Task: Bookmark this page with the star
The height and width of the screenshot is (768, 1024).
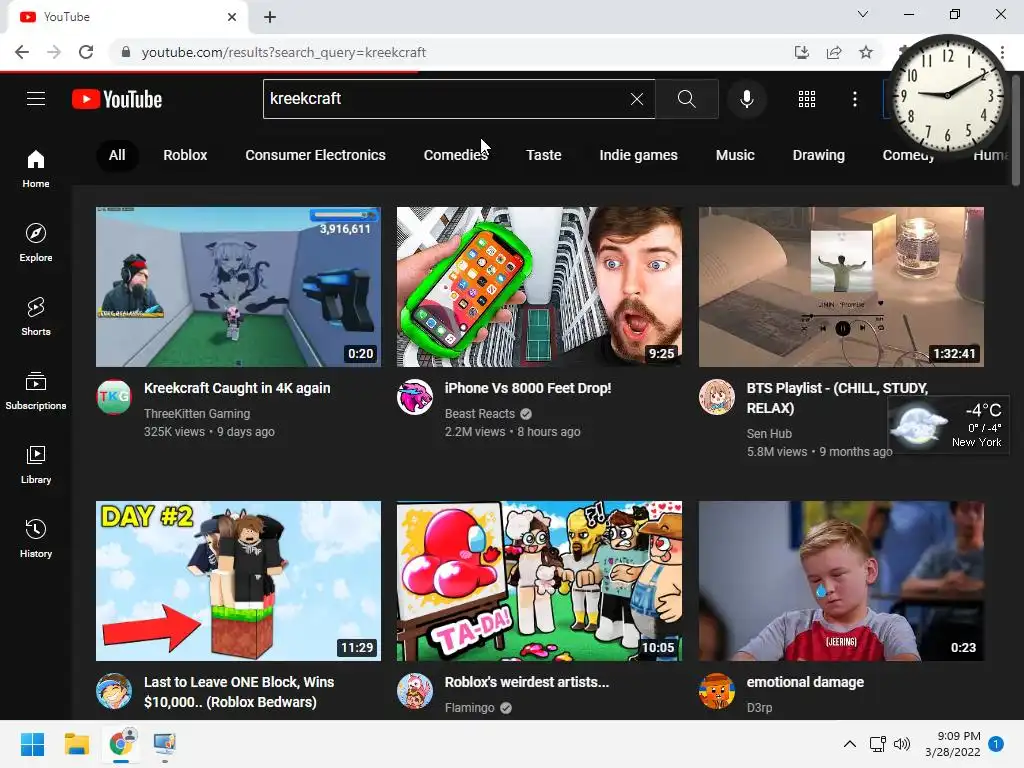Action: 866,52
